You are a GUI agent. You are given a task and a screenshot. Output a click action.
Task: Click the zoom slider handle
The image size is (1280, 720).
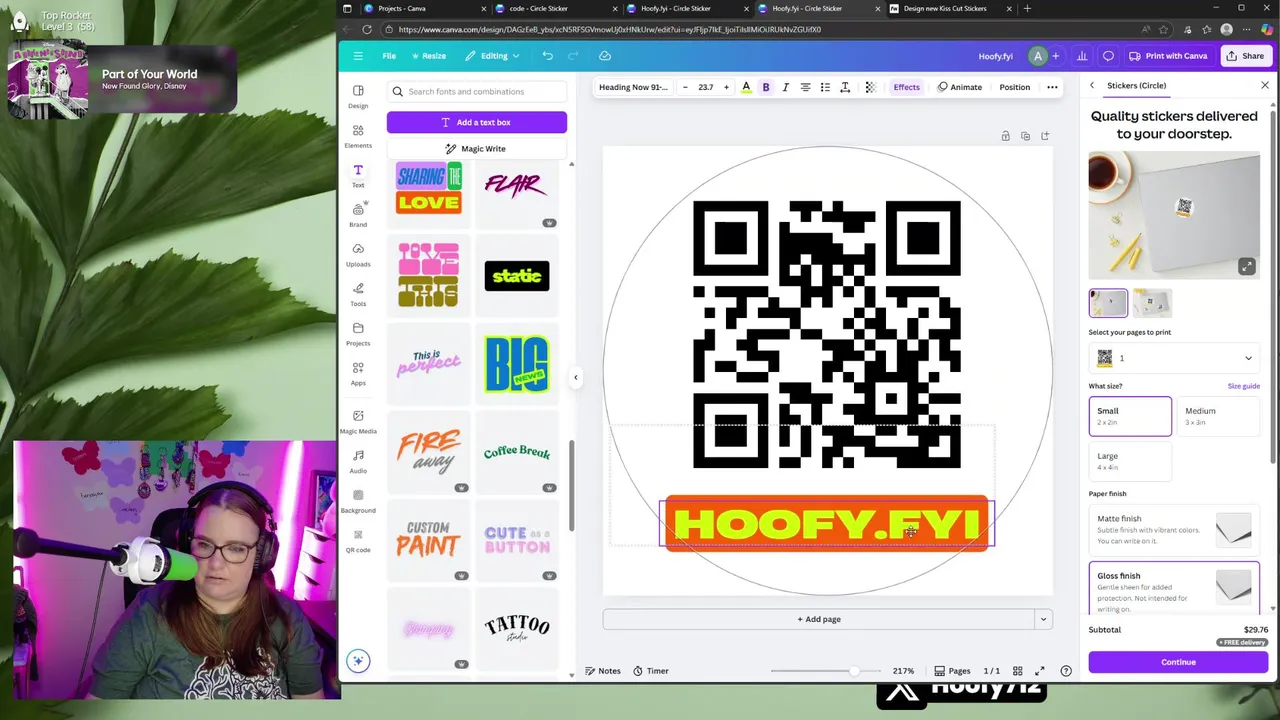[853, 671]
